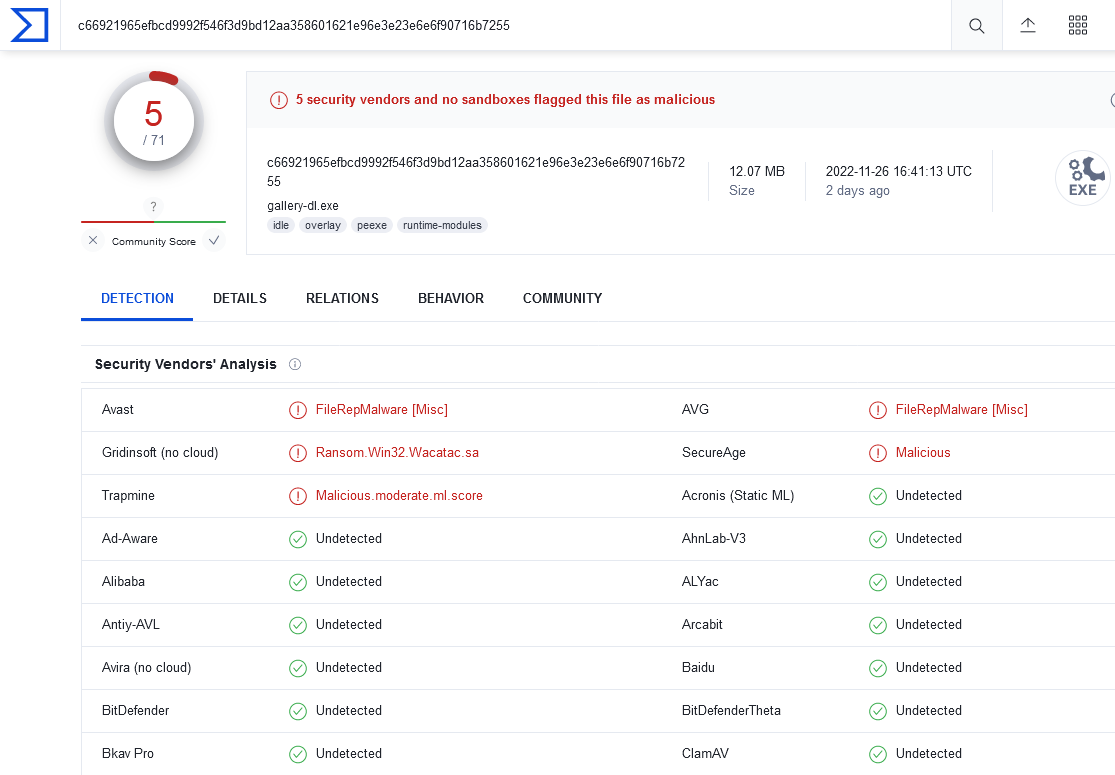The image size is (1115, 775).
Task: Select AVG's FileRepMalware [Misc] result
Action: click(x=961, y=410)
